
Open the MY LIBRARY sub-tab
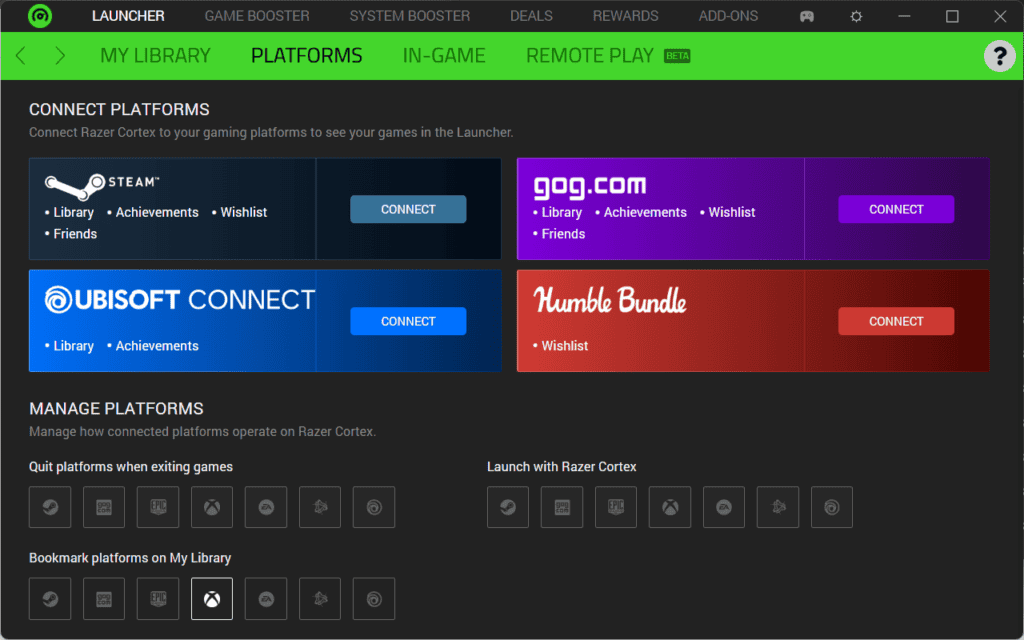pos(155,56)
